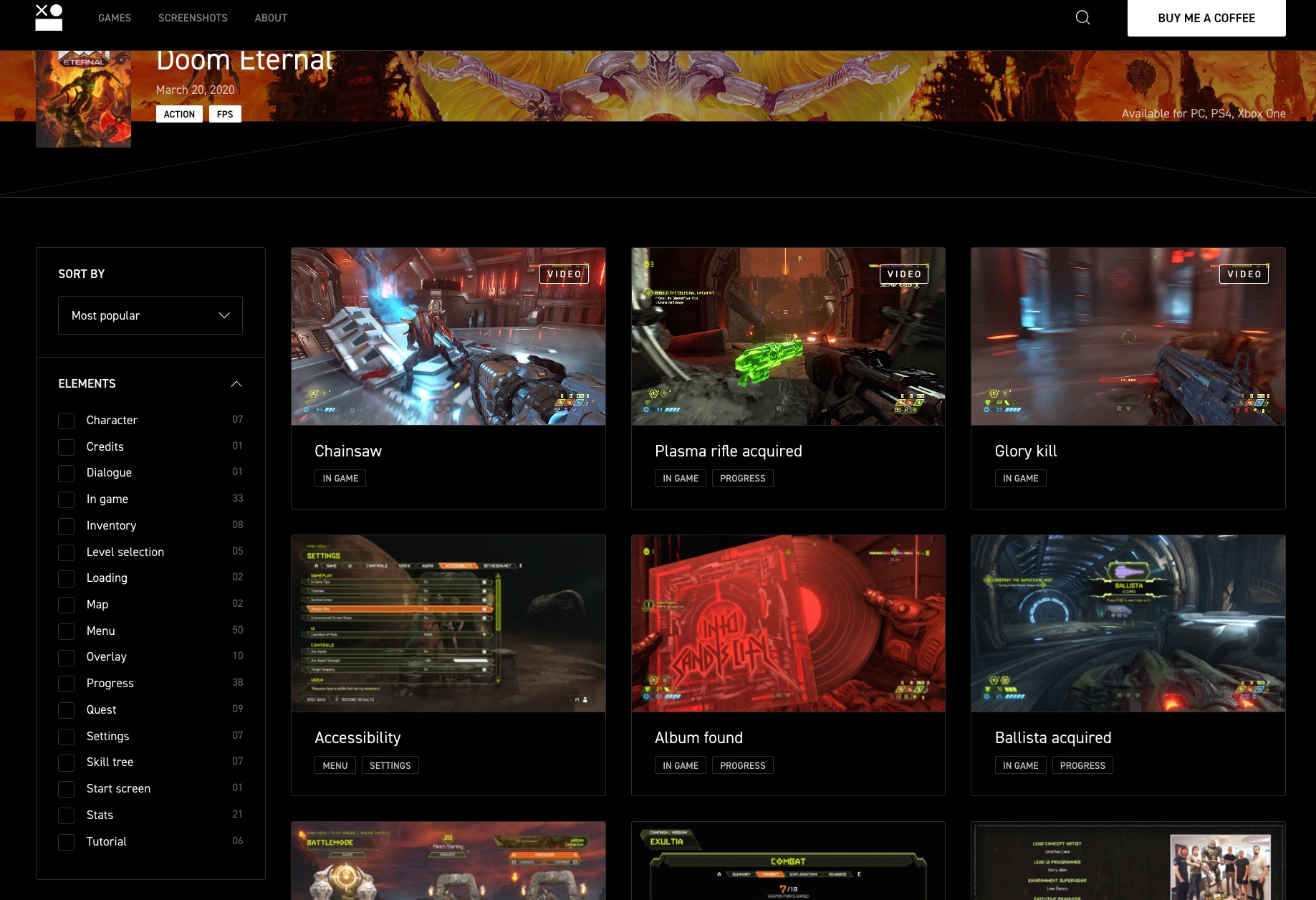Click the Chainsaw card title

348,451
